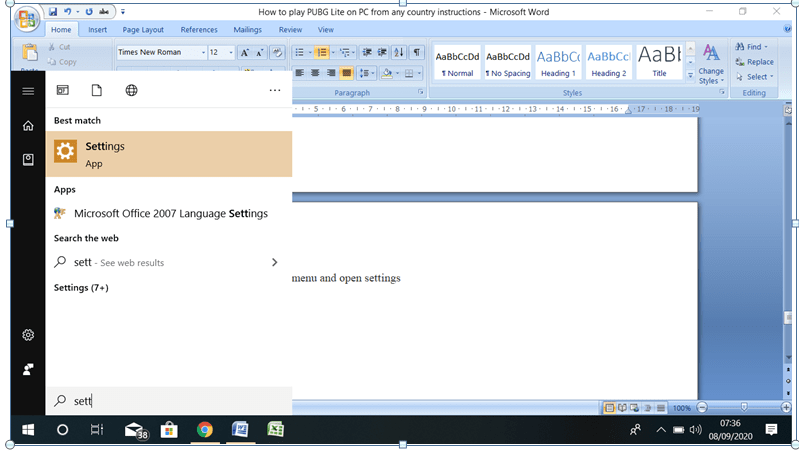This screenshot has height=451, width=799.
Task: Click the Decrease Indent icon
Action: tap(366, 52)
